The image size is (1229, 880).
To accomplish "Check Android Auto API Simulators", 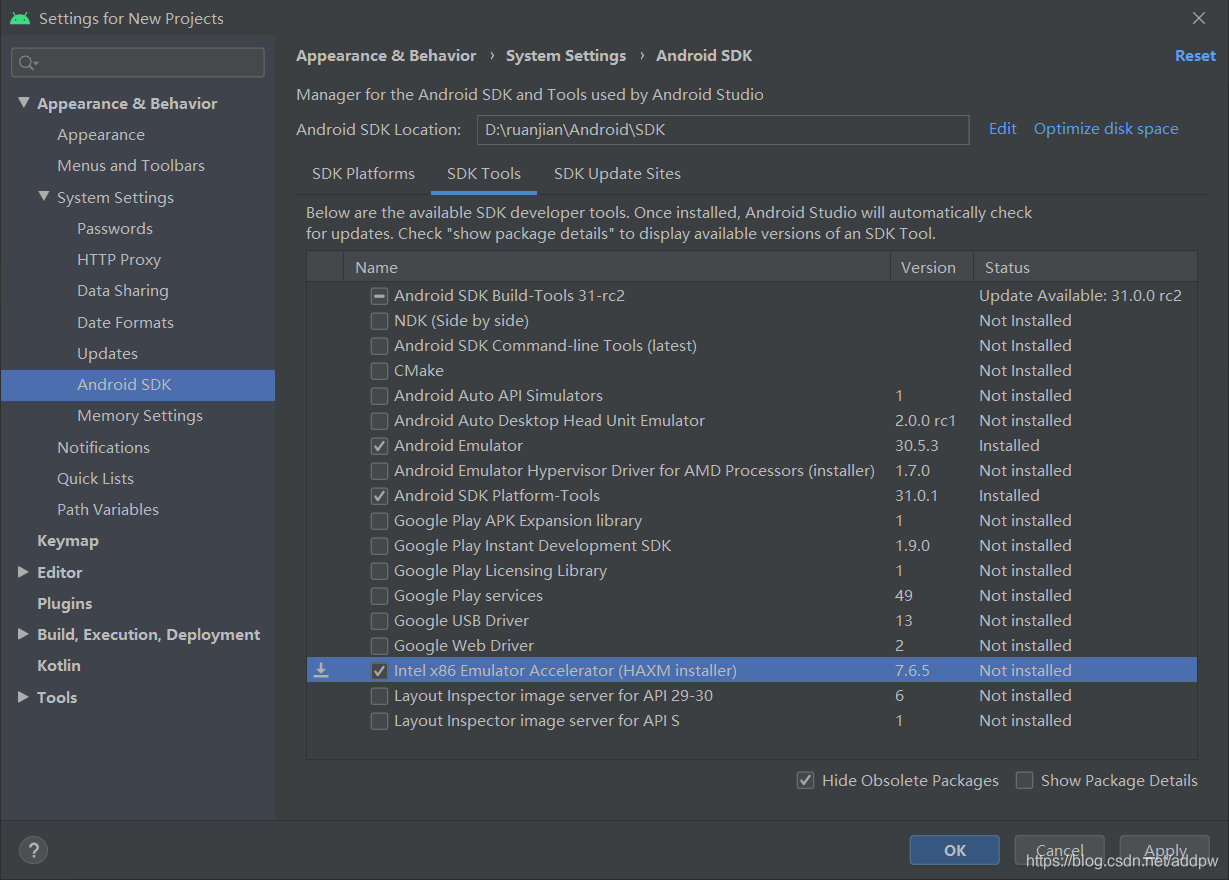I will tap(379, 396).
